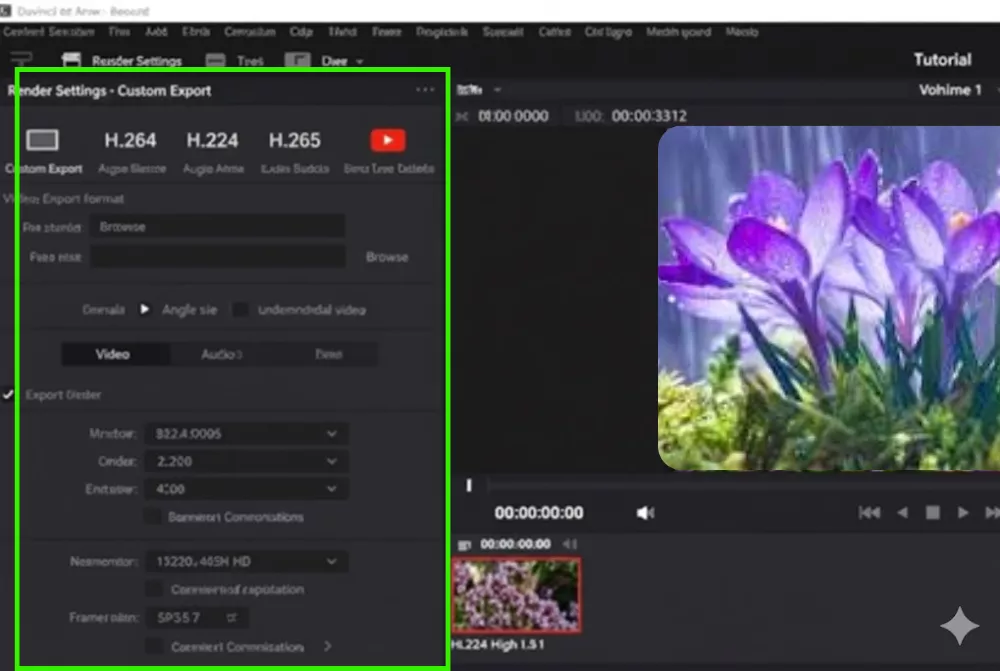Play the clip forward

tap(963, 513)
